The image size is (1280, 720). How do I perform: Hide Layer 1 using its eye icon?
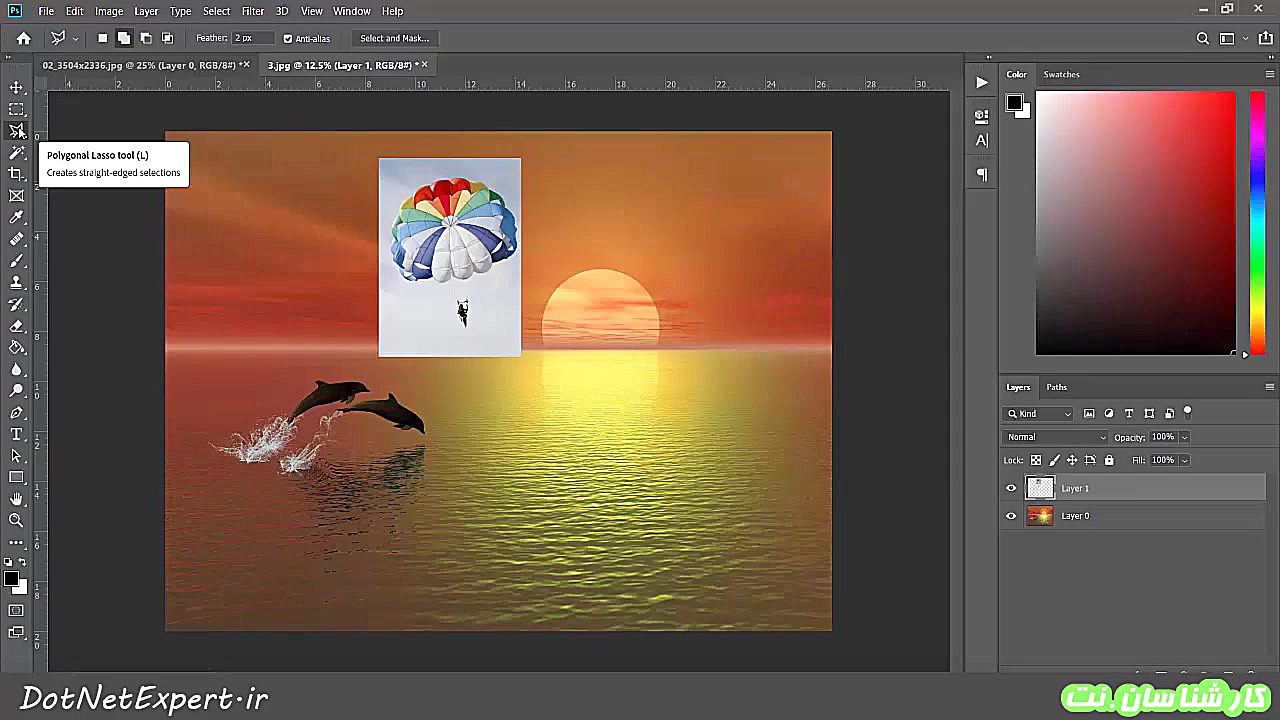point(1011,488)
